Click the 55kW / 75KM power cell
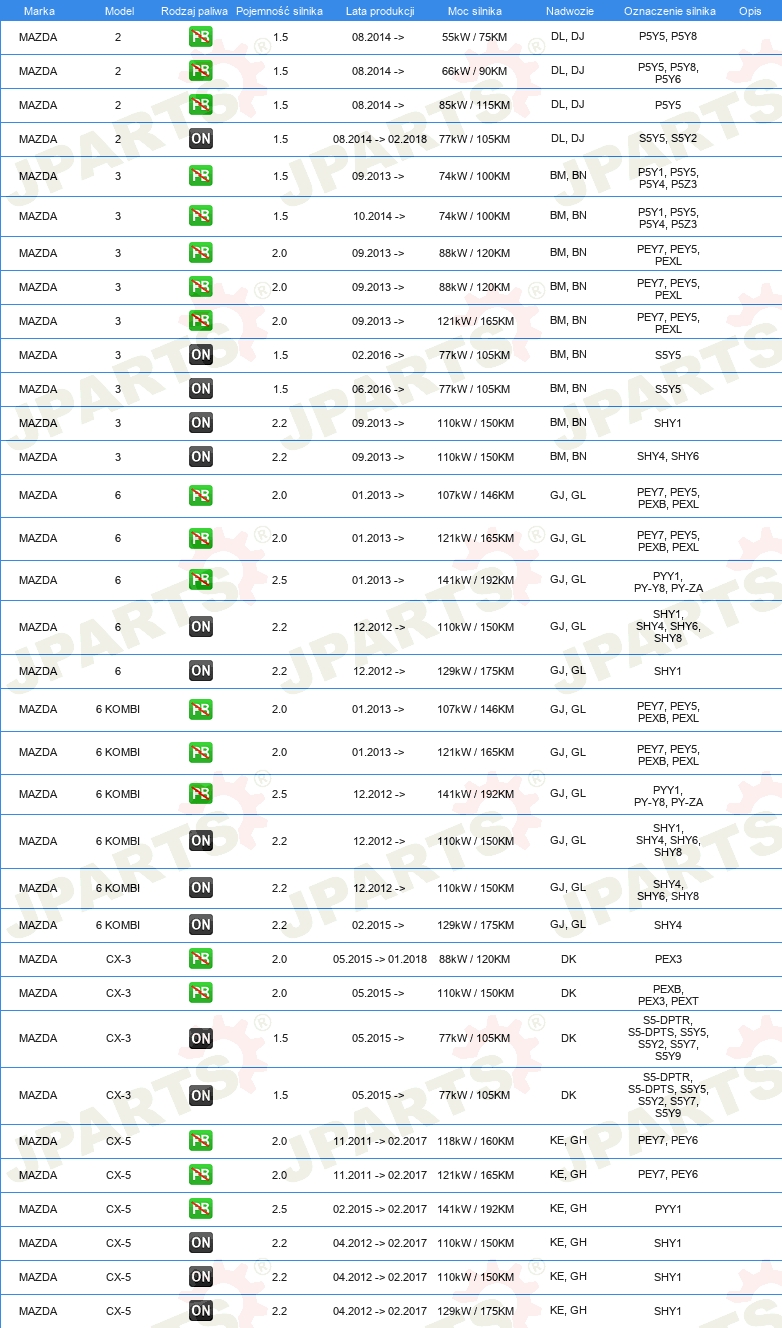782x1328 pixels. click(x=476, y=37)
